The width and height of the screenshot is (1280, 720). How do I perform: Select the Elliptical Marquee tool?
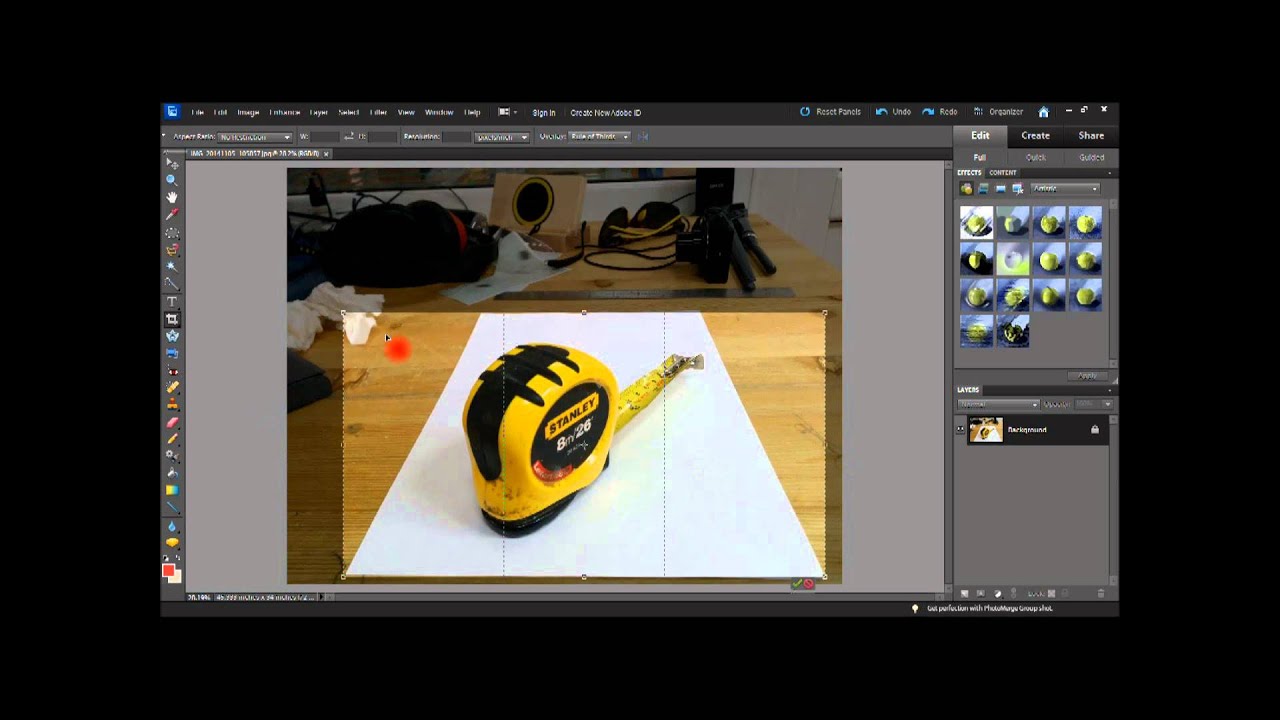pyautogui.click(x=172, y=231)
